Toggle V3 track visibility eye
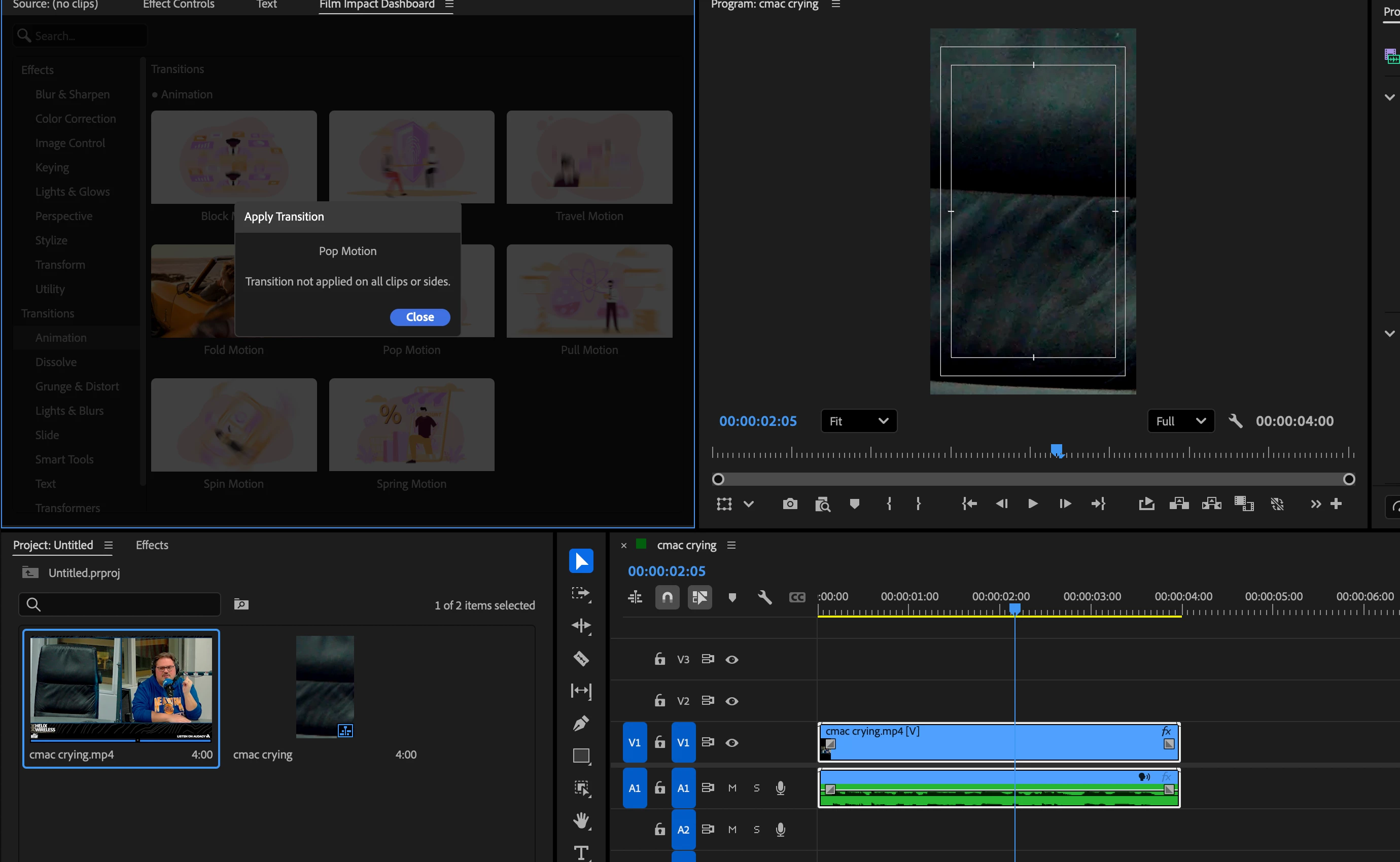Image resolution: width=1400 pixels, height=862 pixels. pyautogui.click(x=731, y=660)
